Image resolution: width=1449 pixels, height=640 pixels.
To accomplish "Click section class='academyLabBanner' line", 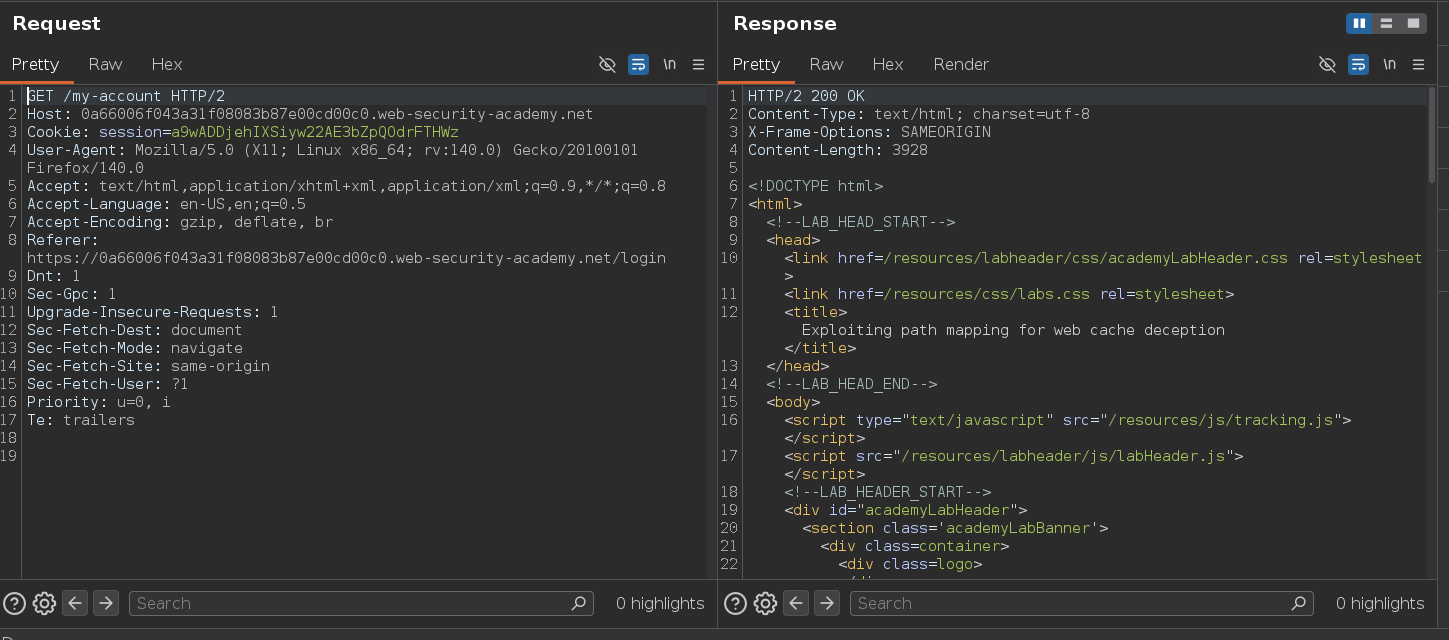I will pyautogui.click(x=955, y=528).
